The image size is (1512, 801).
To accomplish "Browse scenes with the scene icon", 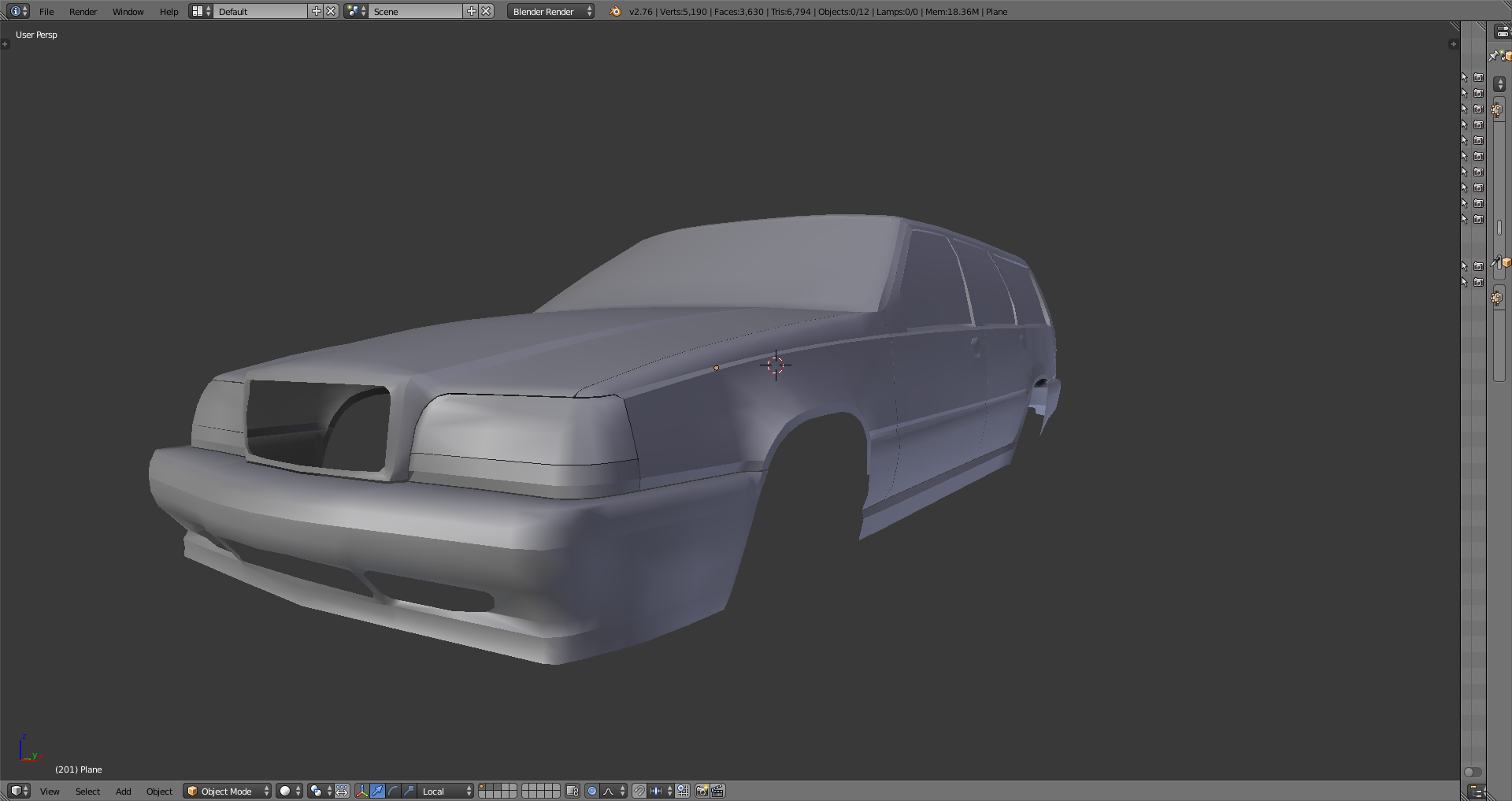I will coord(356,11).
